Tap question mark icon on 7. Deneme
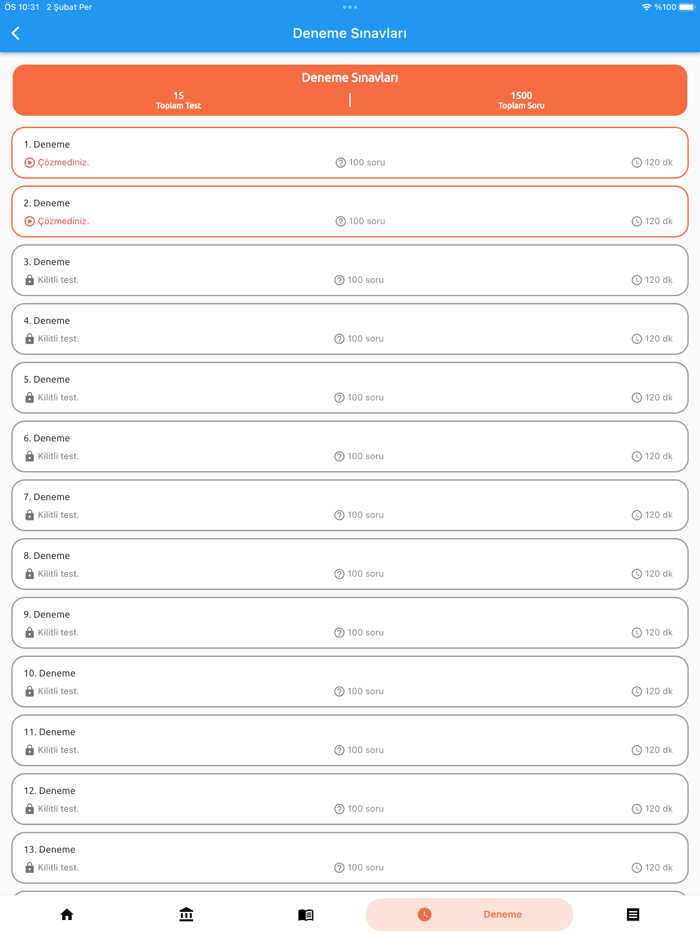 coord(339,515)
